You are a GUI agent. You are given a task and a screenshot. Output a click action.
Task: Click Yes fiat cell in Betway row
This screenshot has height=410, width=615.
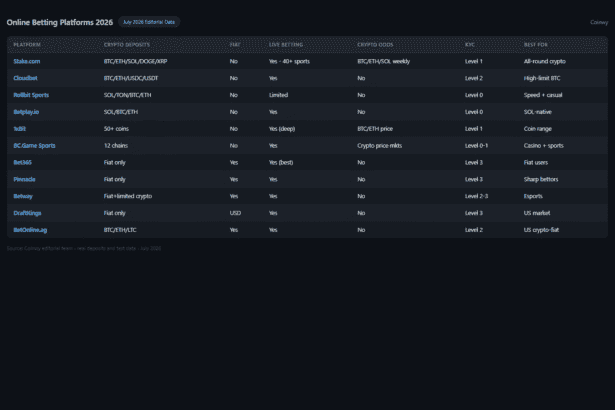[x=234, y=196]
